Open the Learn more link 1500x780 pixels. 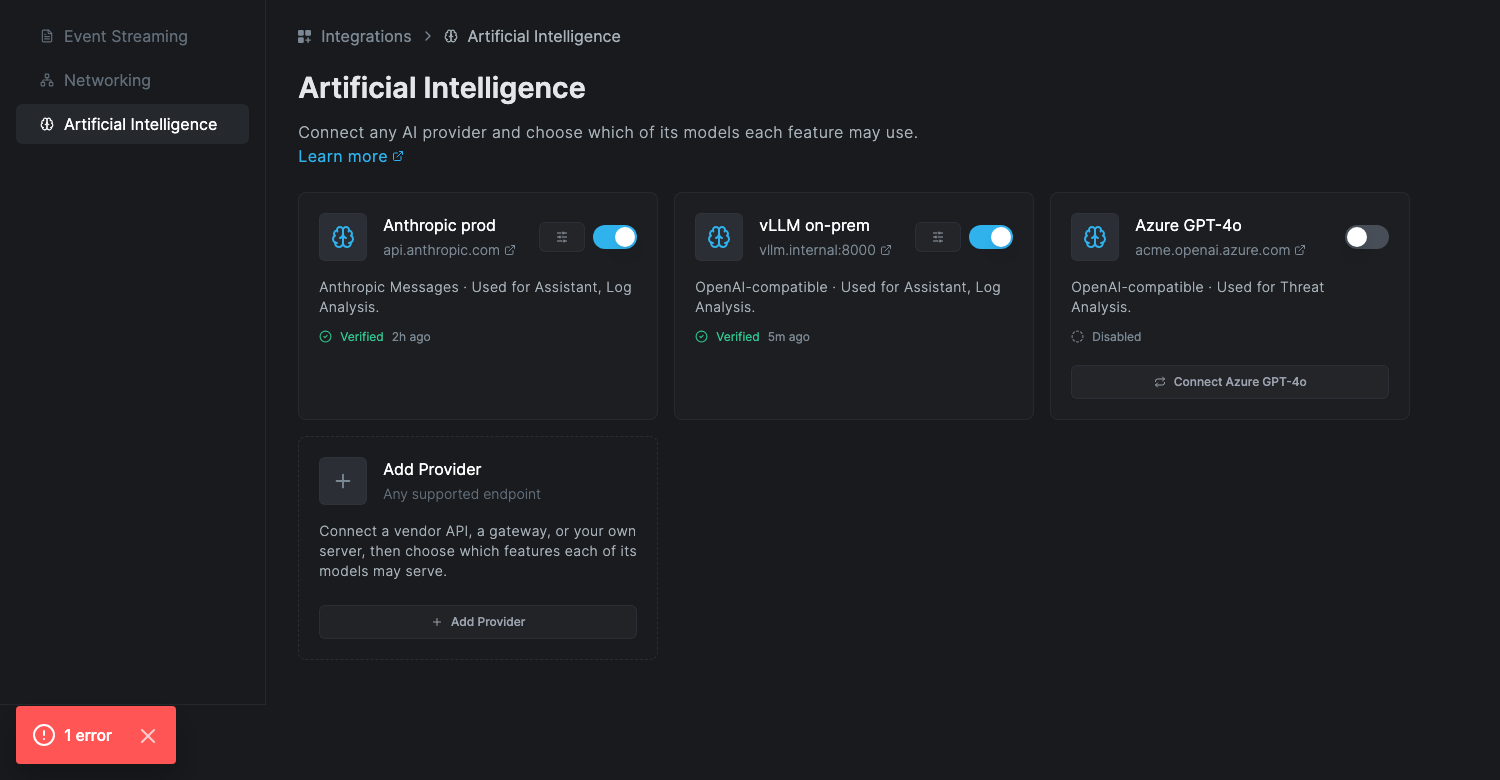(351, 157)
